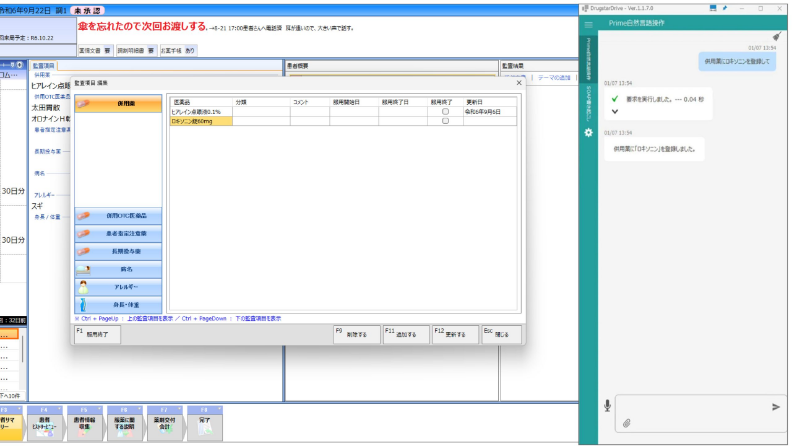The width and height of the screenshot is (792, 446).
Task: Click the broom clear-chat icon
Action: click(776, 34)
